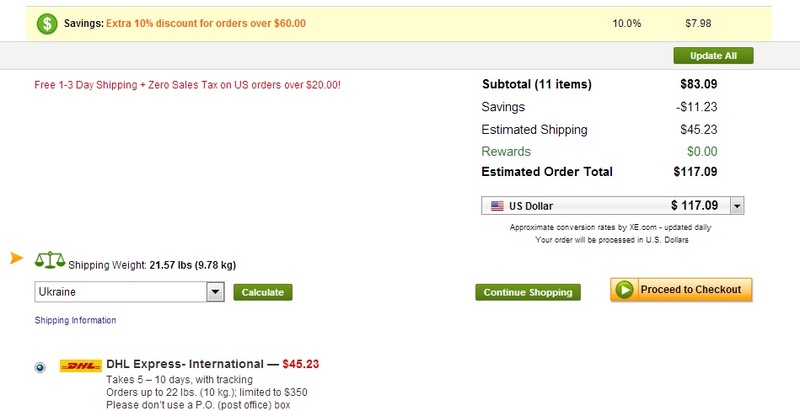
Task: Click the Continue Shopping button
Action: tap(528, 292)
